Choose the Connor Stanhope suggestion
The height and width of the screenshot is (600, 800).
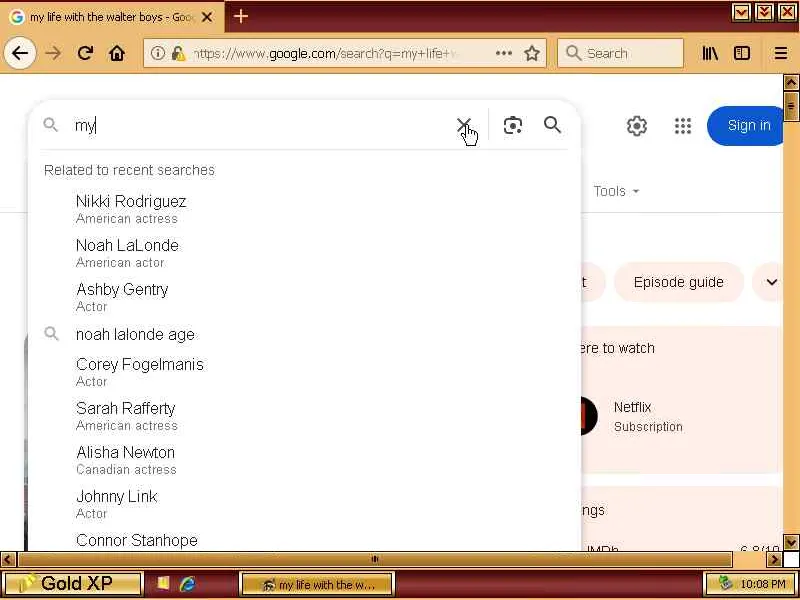point(304,540)
